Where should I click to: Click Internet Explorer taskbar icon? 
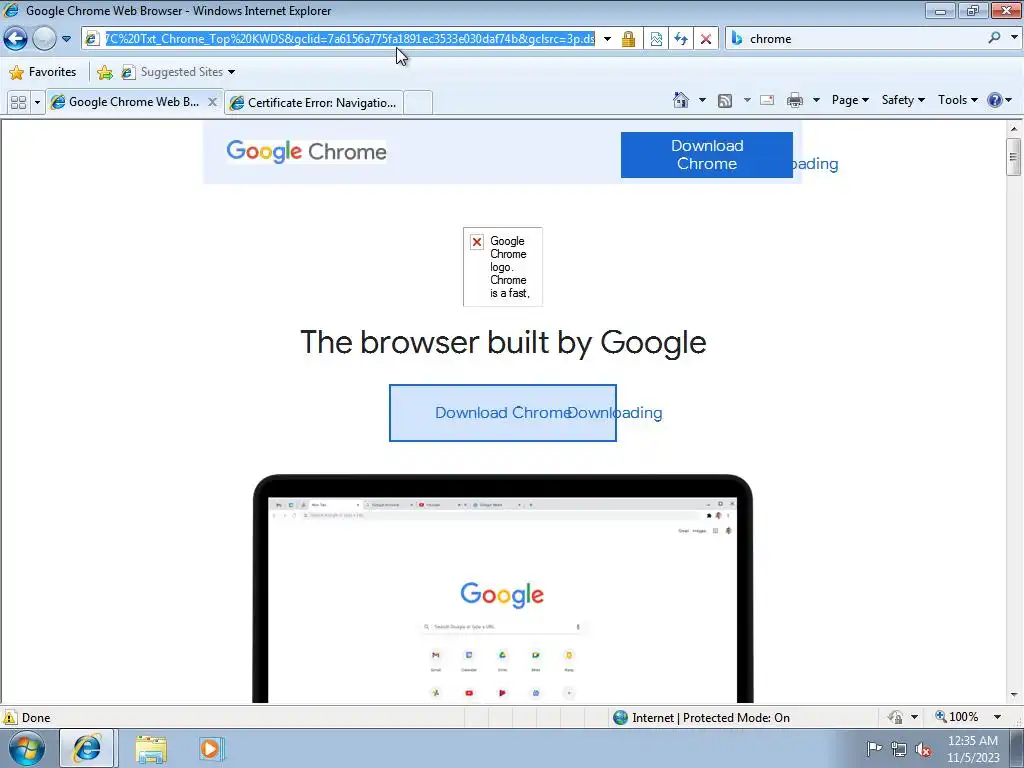coord(87,748)
